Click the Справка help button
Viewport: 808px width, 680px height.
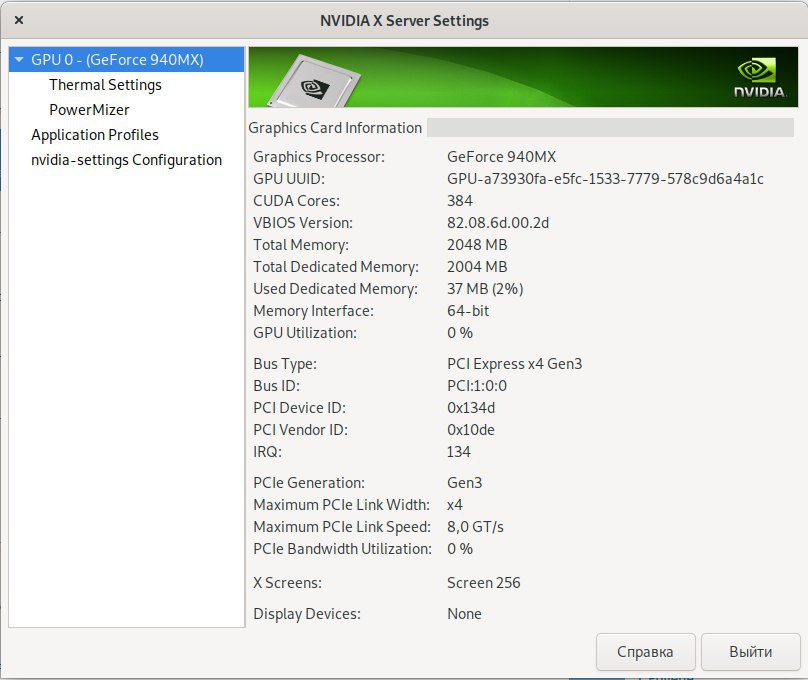pyautogui.click(x=645, y=652)
